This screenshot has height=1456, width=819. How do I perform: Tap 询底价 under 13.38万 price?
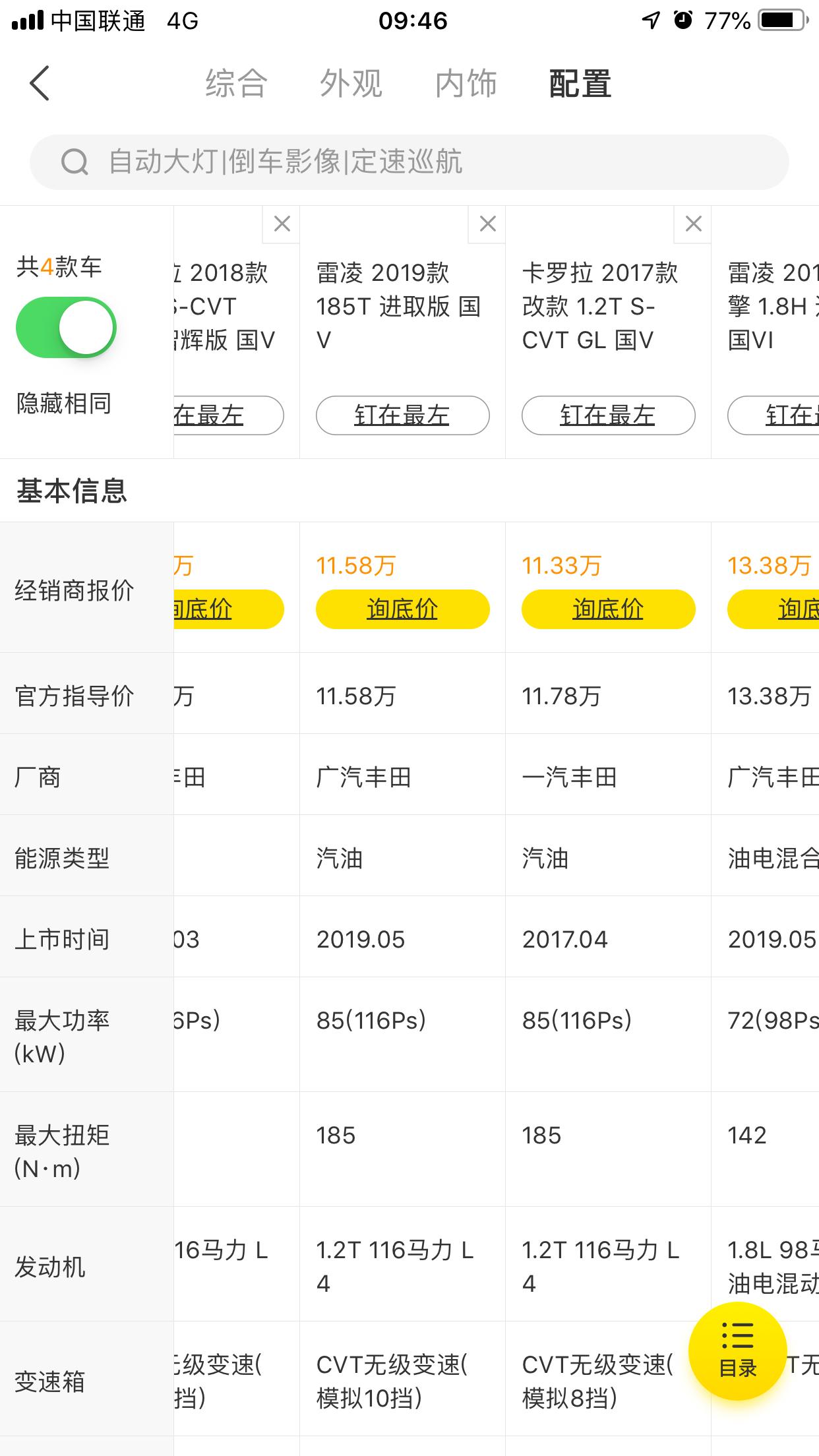point(773,609)
